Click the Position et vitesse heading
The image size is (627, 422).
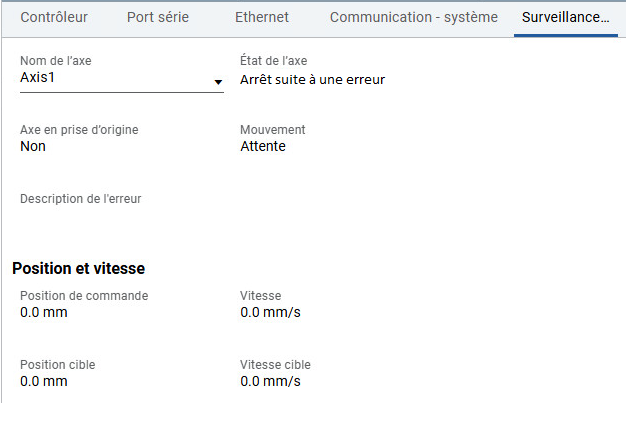click(78, 268)
